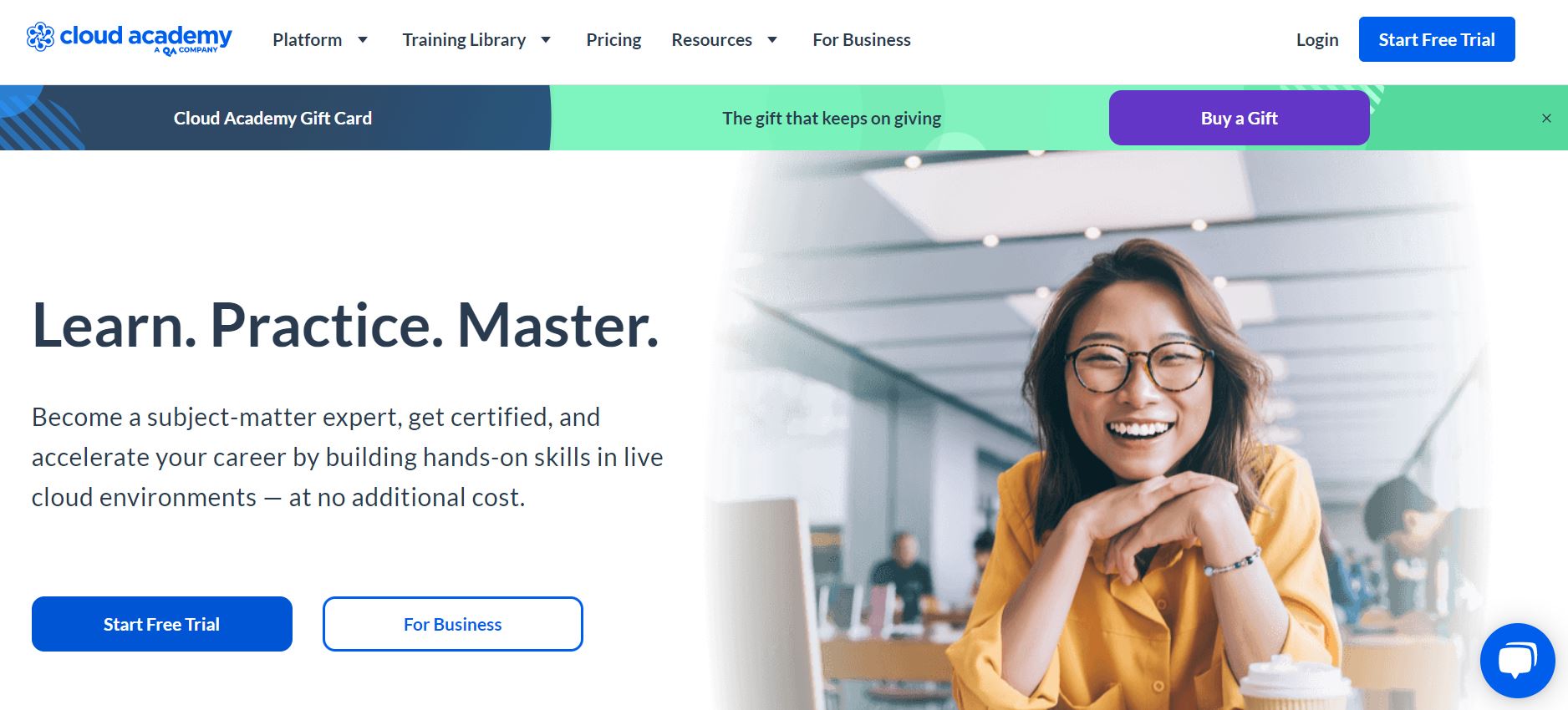Expand the Training Library dropdown arrow
1568x710 pixels.
pyautogui.click(x=546, y=40)
